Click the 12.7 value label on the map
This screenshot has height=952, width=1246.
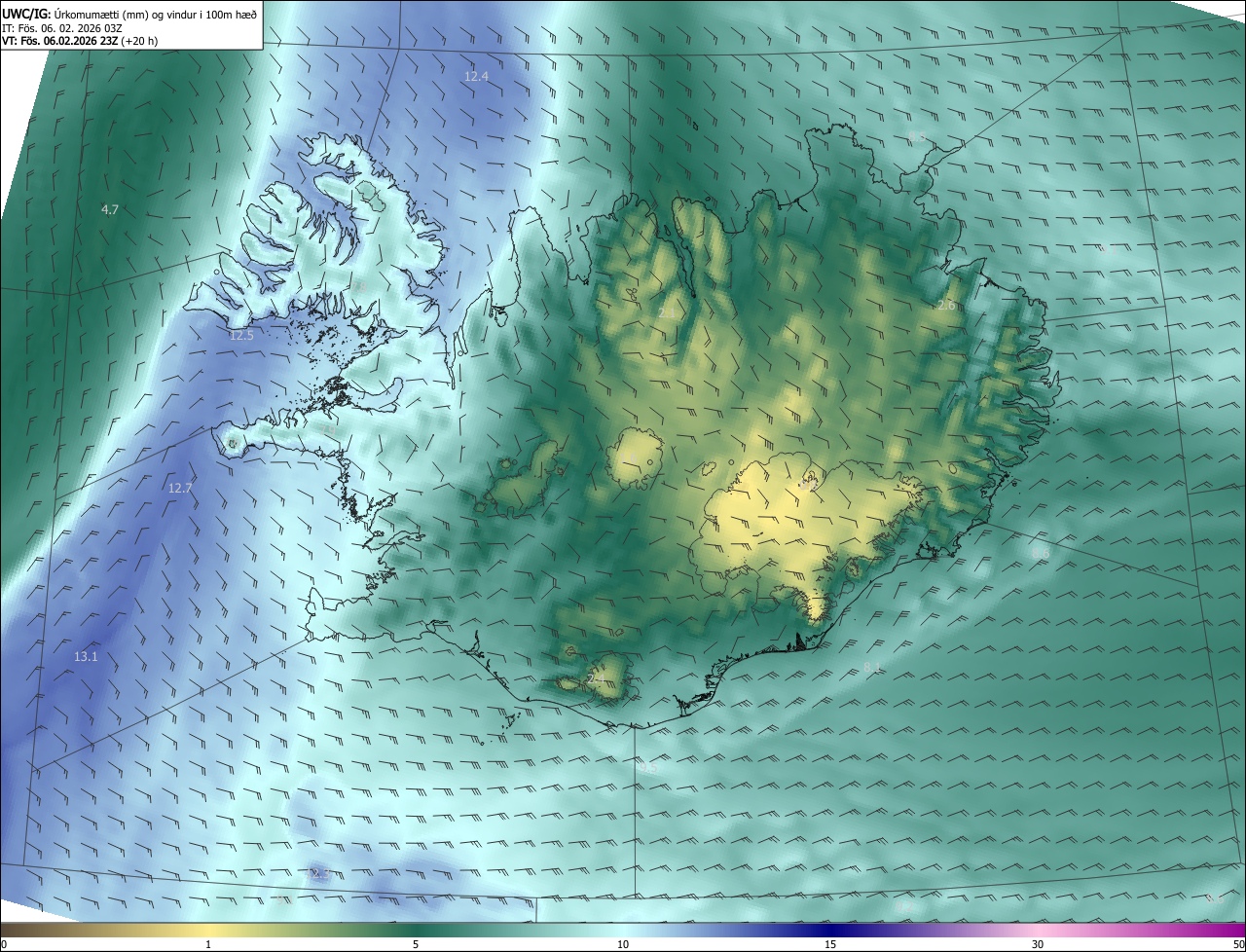180,488
